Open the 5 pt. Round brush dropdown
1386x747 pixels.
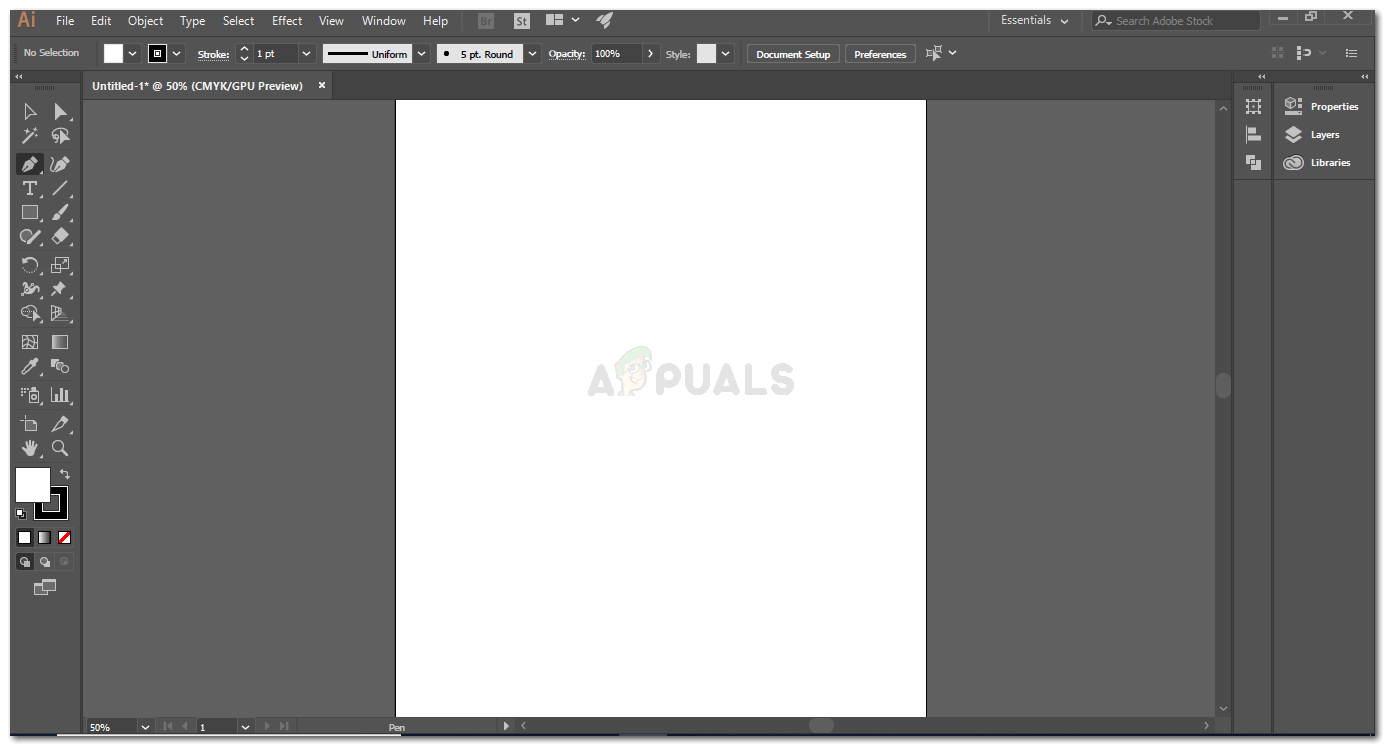pyautogui.click(x=532, y=54)
